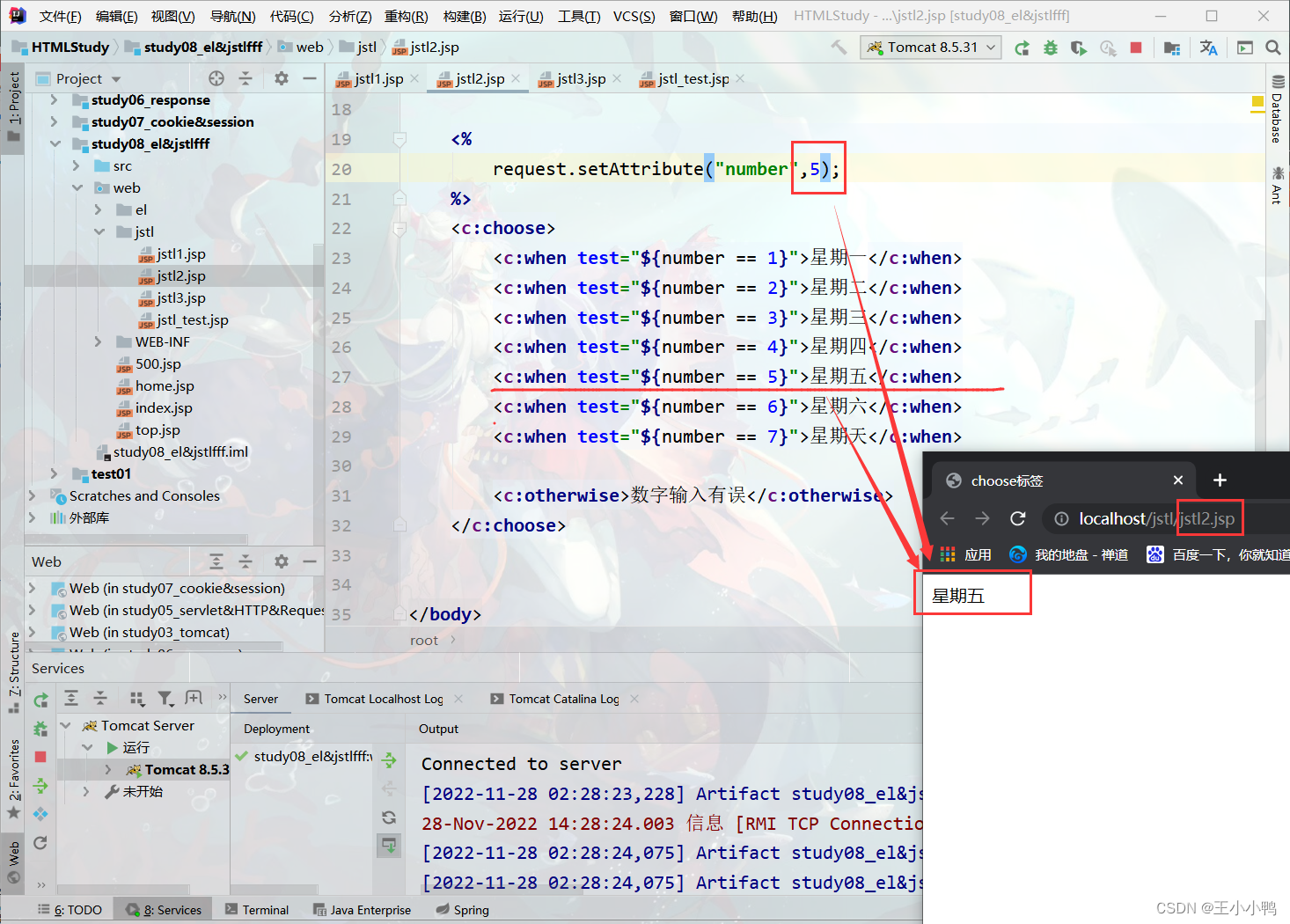Open Tomcat 8.5.31 run configuration dropdown
Screen dimensions: 1290x924
(931, 48)
